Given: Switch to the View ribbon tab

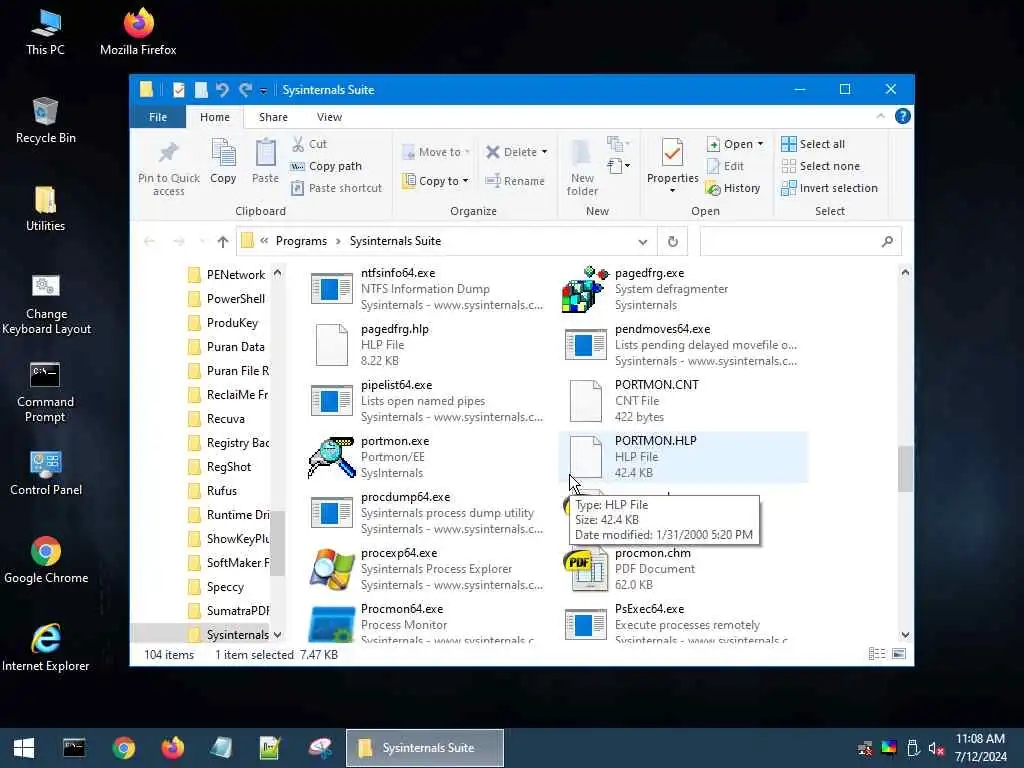Looking at the screenshot, I should click(329, 117).
